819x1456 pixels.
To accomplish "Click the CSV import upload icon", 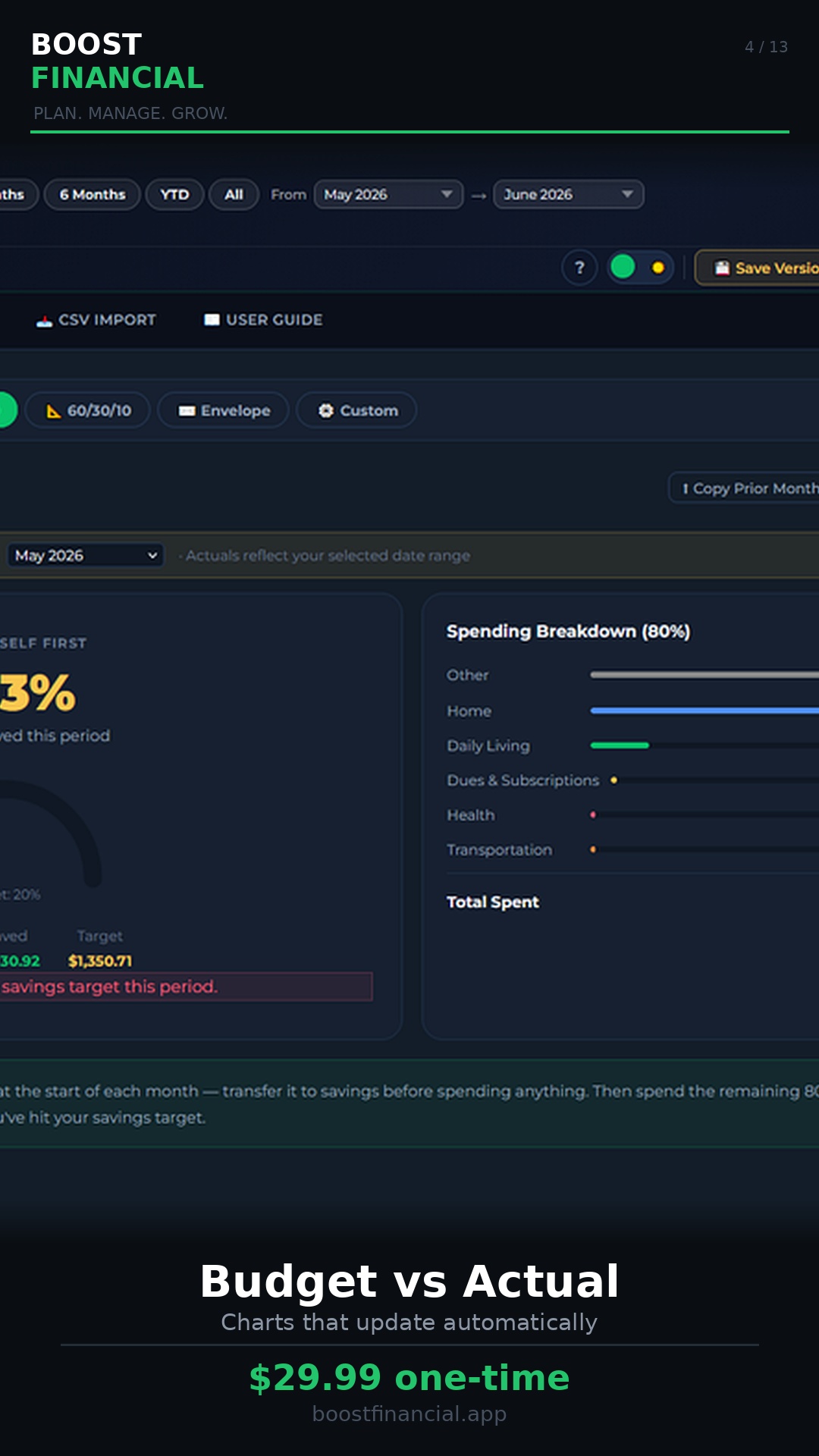I will (44, 321).
